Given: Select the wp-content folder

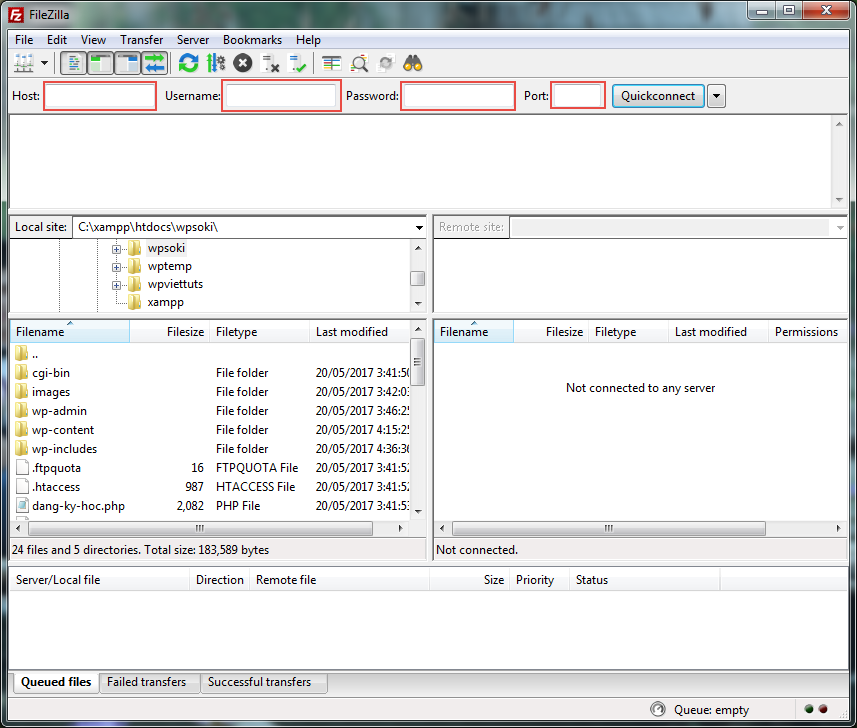Looking at the screenshot, I should click(x=63, y=430).
